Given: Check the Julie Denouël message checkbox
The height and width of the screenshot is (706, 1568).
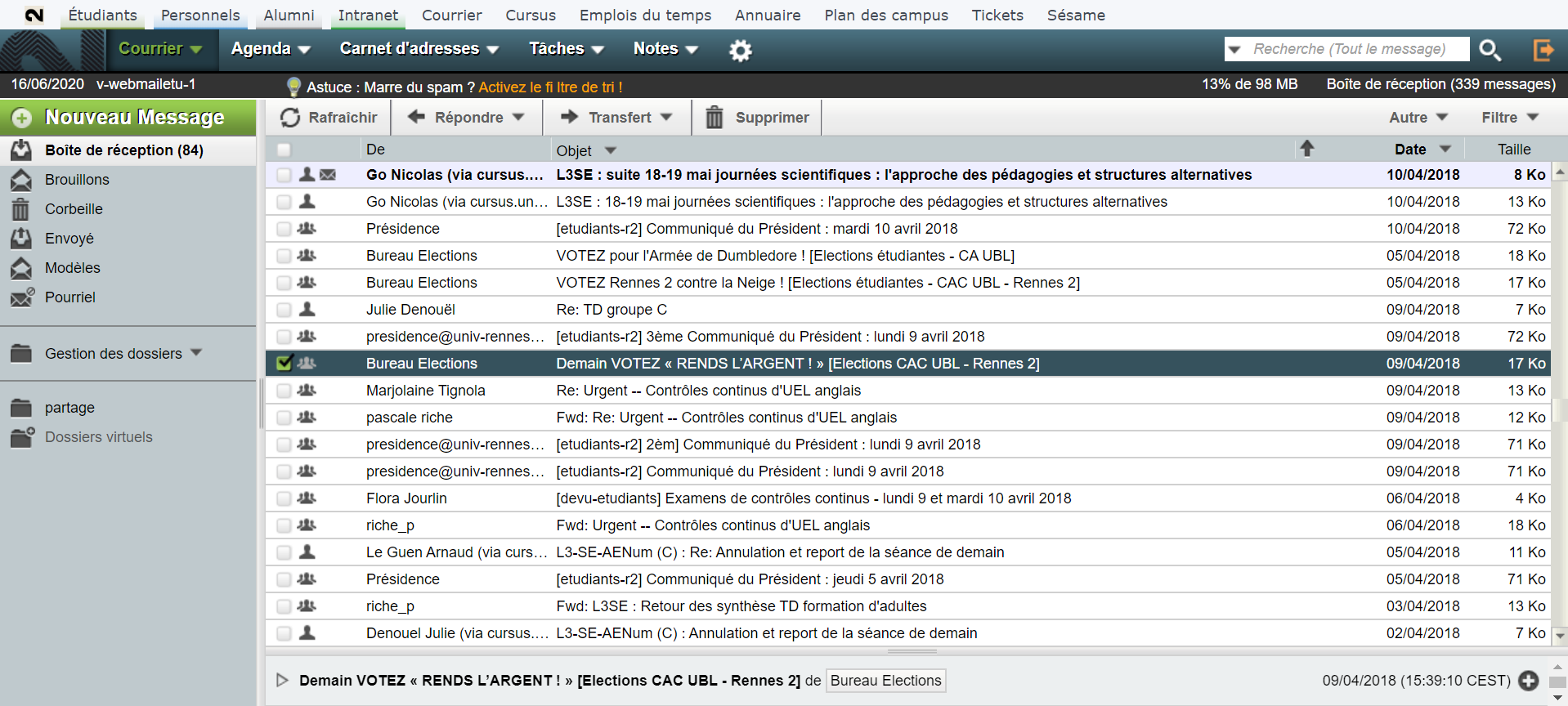Looking at the screenshot, I should point(284,310).
